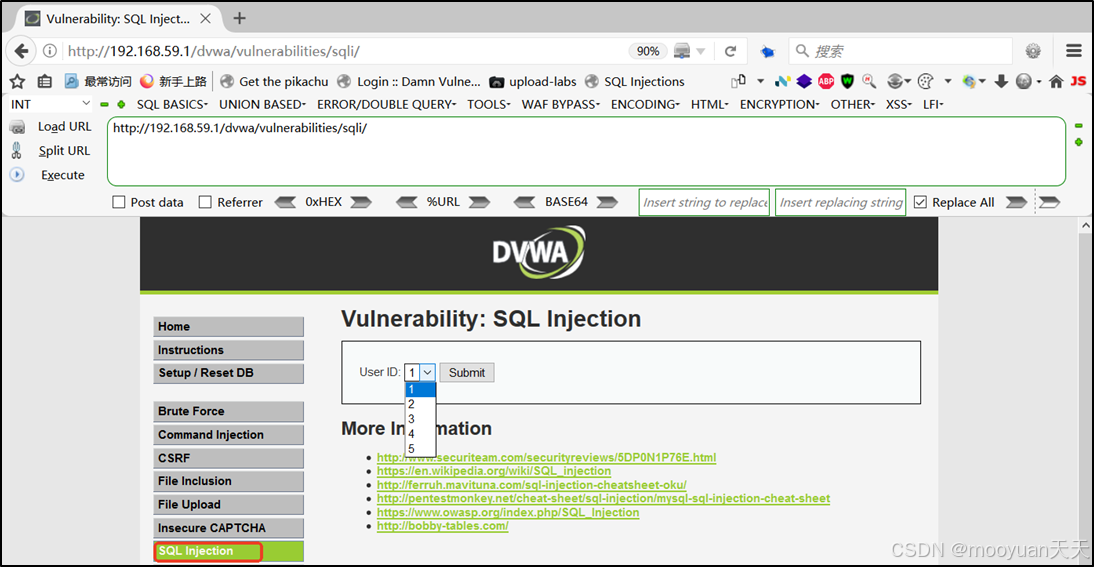Click the right arrow beside 0xHEX
The image size is (1094, 567).
pyautogui.click(x=361, y=202)
